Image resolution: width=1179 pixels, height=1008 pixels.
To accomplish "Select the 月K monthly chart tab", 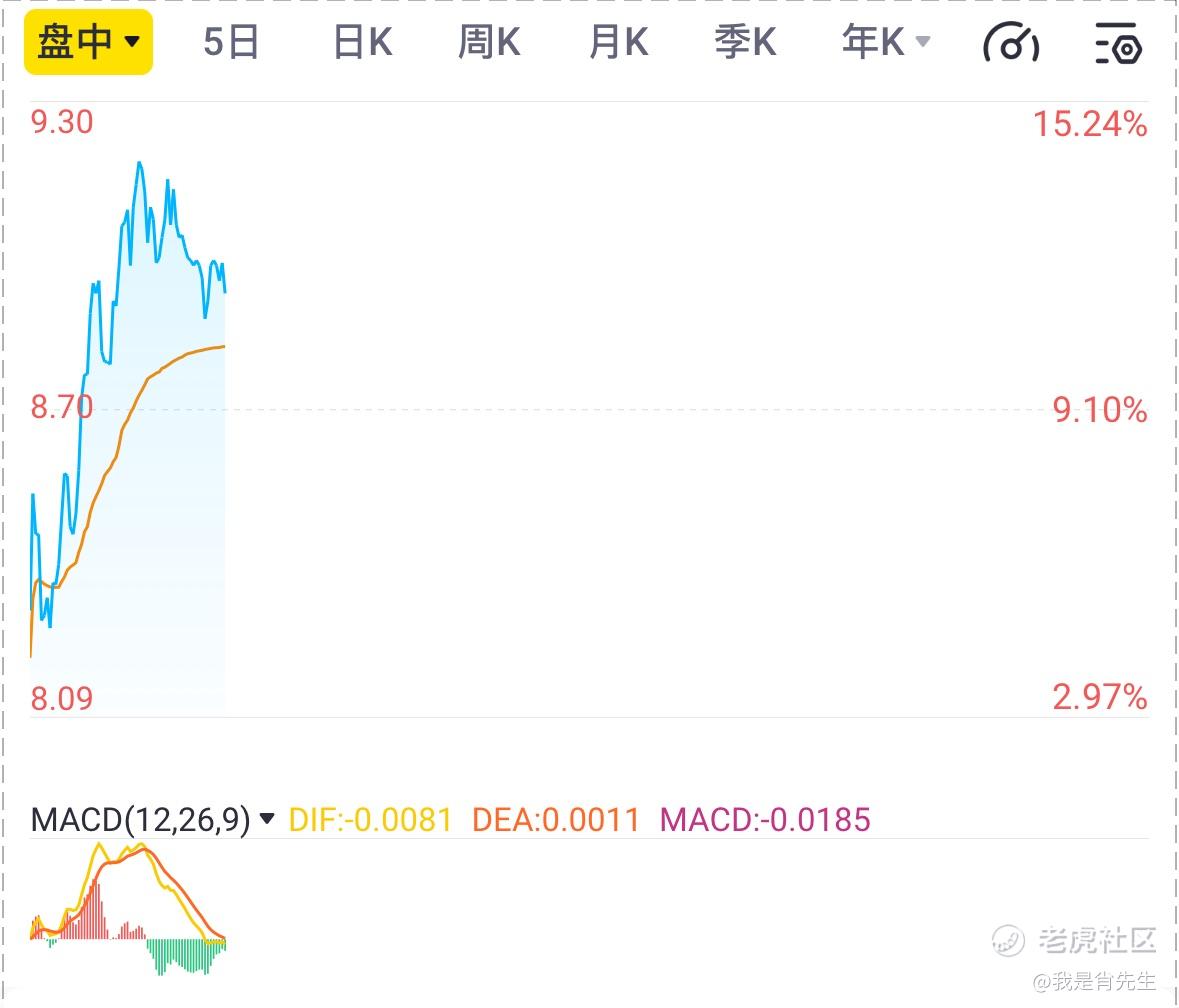I will [618, 42].
